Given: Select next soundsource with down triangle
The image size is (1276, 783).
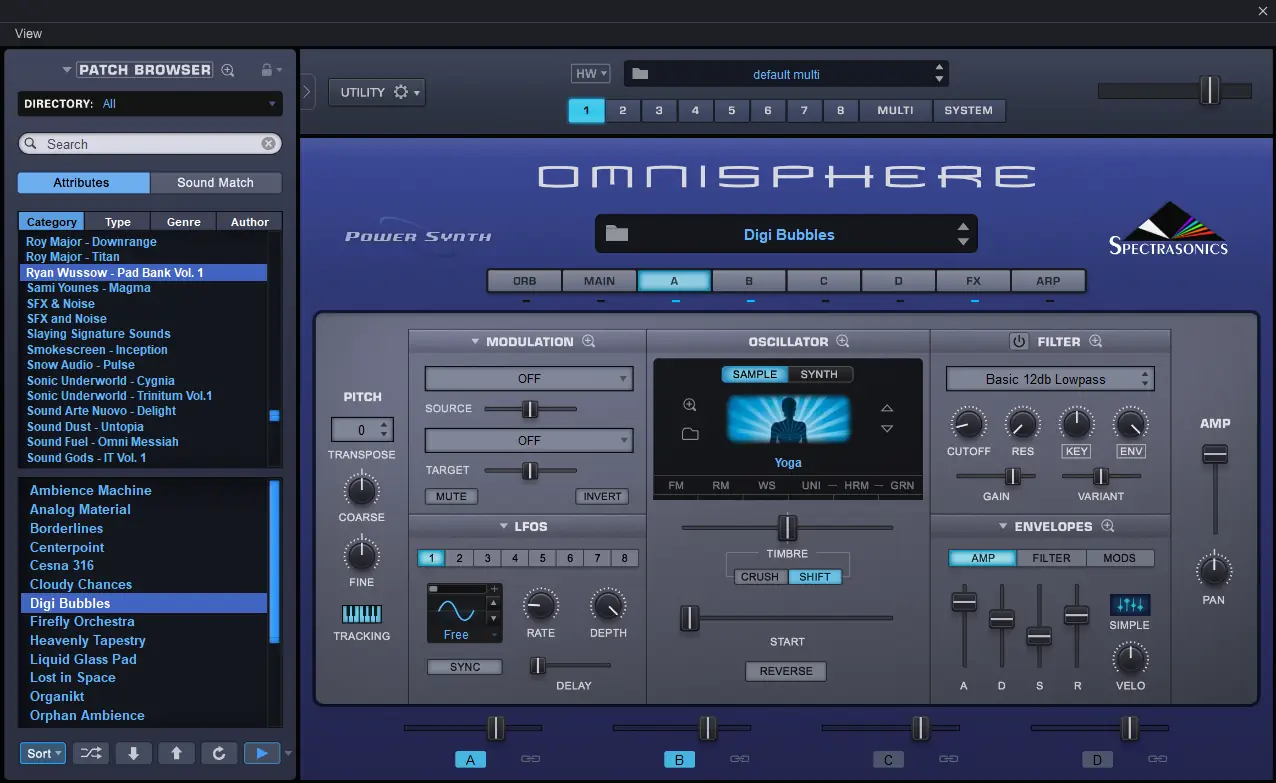Looking at the screenshot, I should 887,429.
